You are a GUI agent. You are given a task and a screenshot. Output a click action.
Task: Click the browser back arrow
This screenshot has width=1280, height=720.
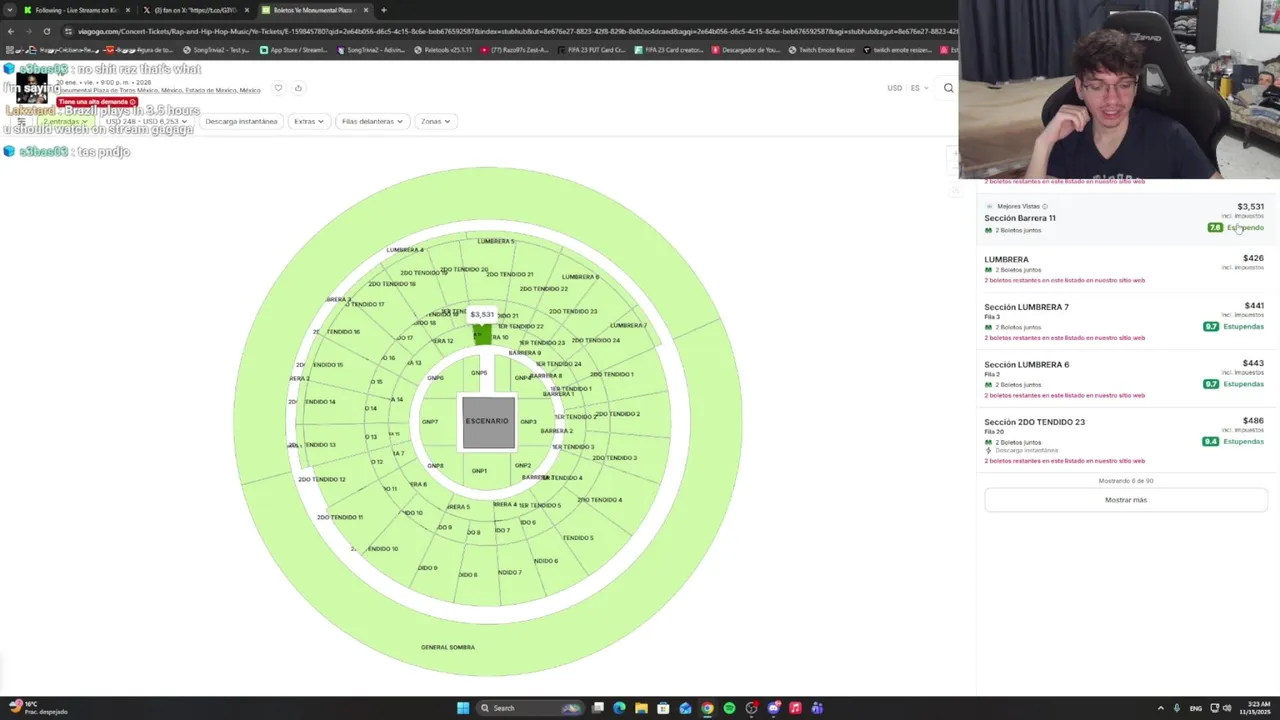[10, 31]
